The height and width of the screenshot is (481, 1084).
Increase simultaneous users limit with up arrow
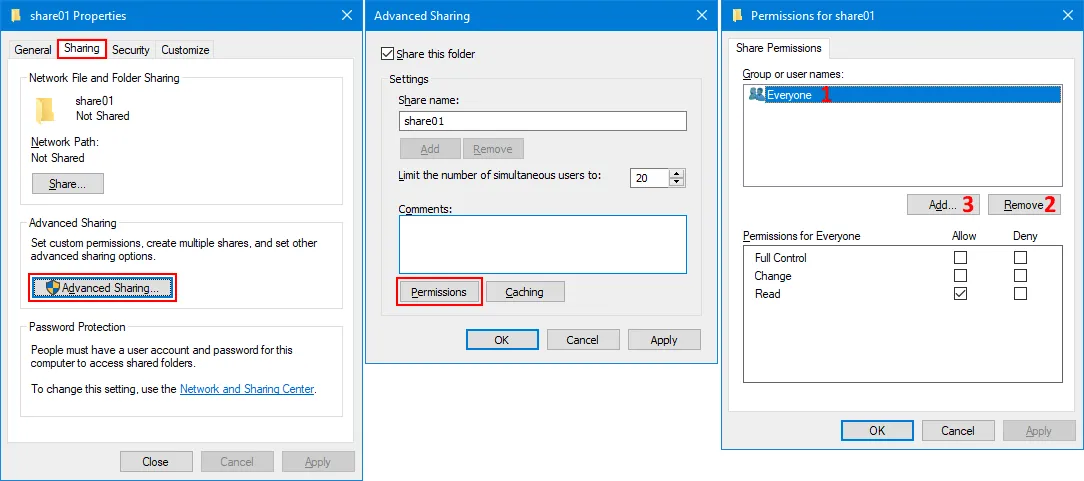pyautogui.click(x=677, y=173)
